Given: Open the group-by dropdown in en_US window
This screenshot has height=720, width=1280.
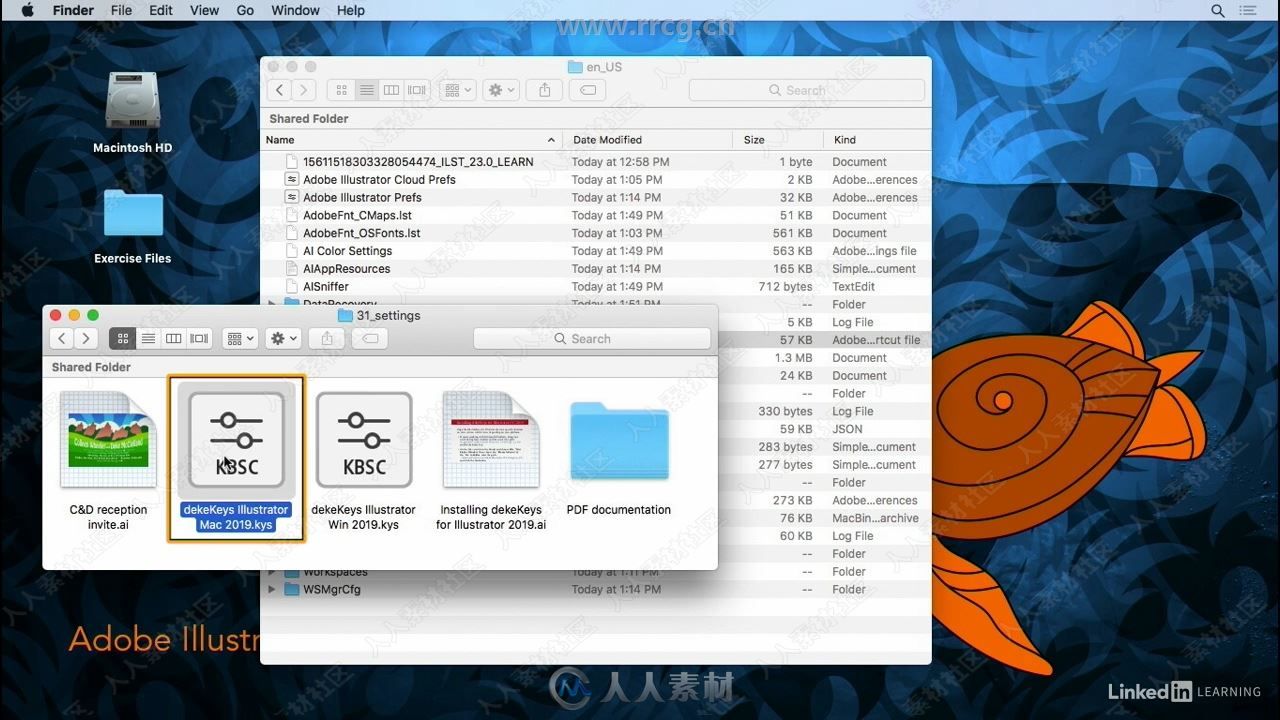Looking at the screenshot, I should click(458, 90).
